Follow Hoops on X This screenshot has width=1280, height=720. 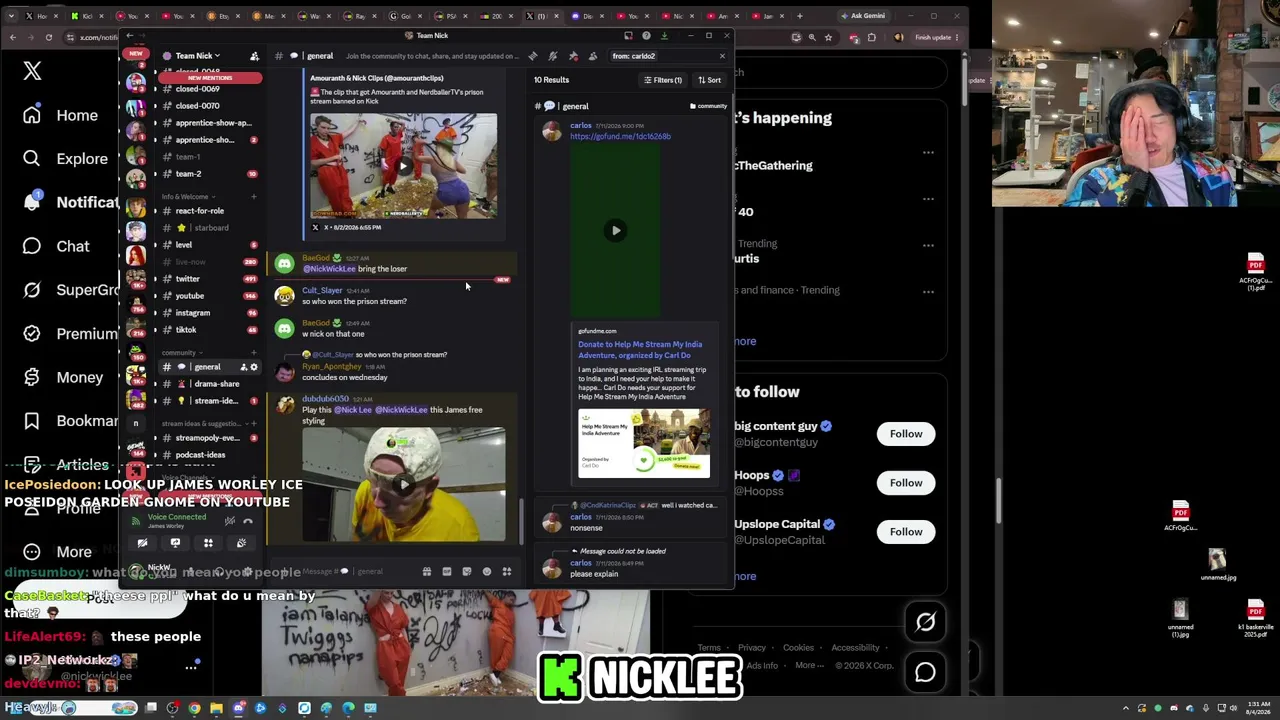coord(906,483)
